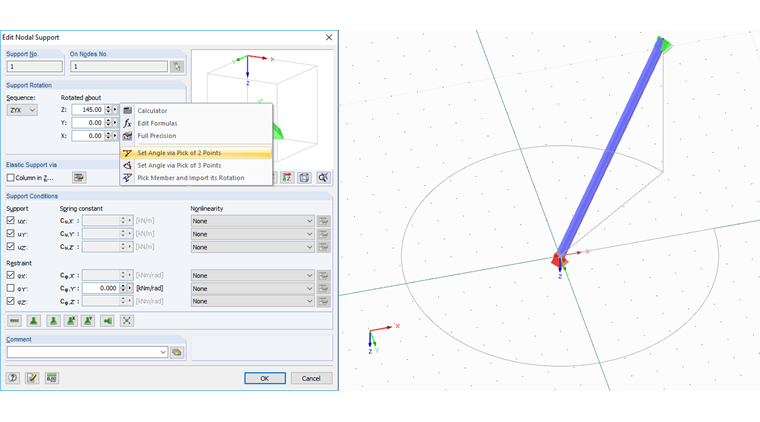Click edit nonlinearity icon in uZ row
The width and height of the screenshot is (760, 422).
323,247
